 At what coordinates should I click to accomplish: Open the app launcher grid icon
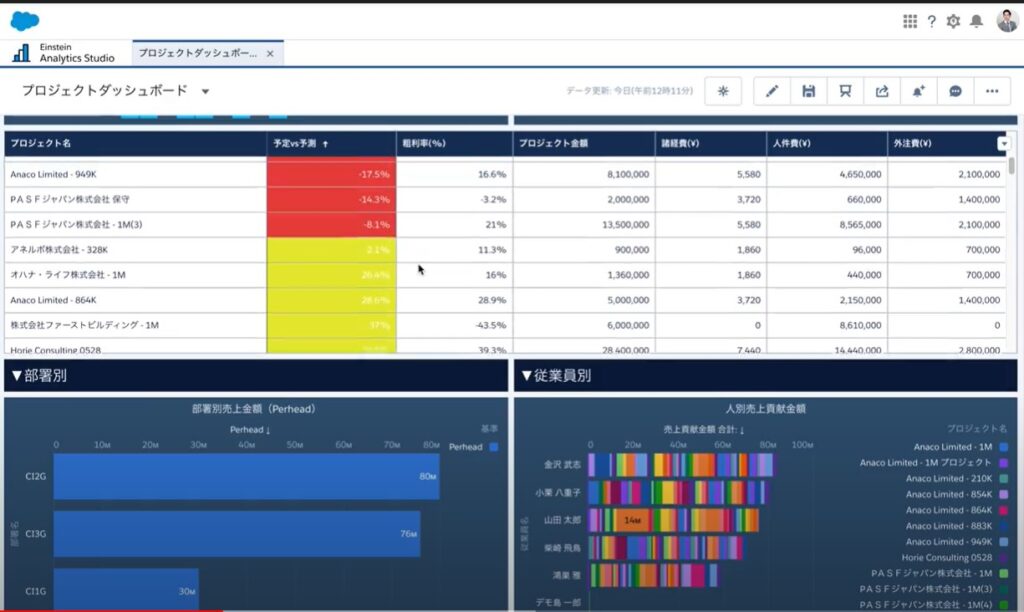[910, 21]
